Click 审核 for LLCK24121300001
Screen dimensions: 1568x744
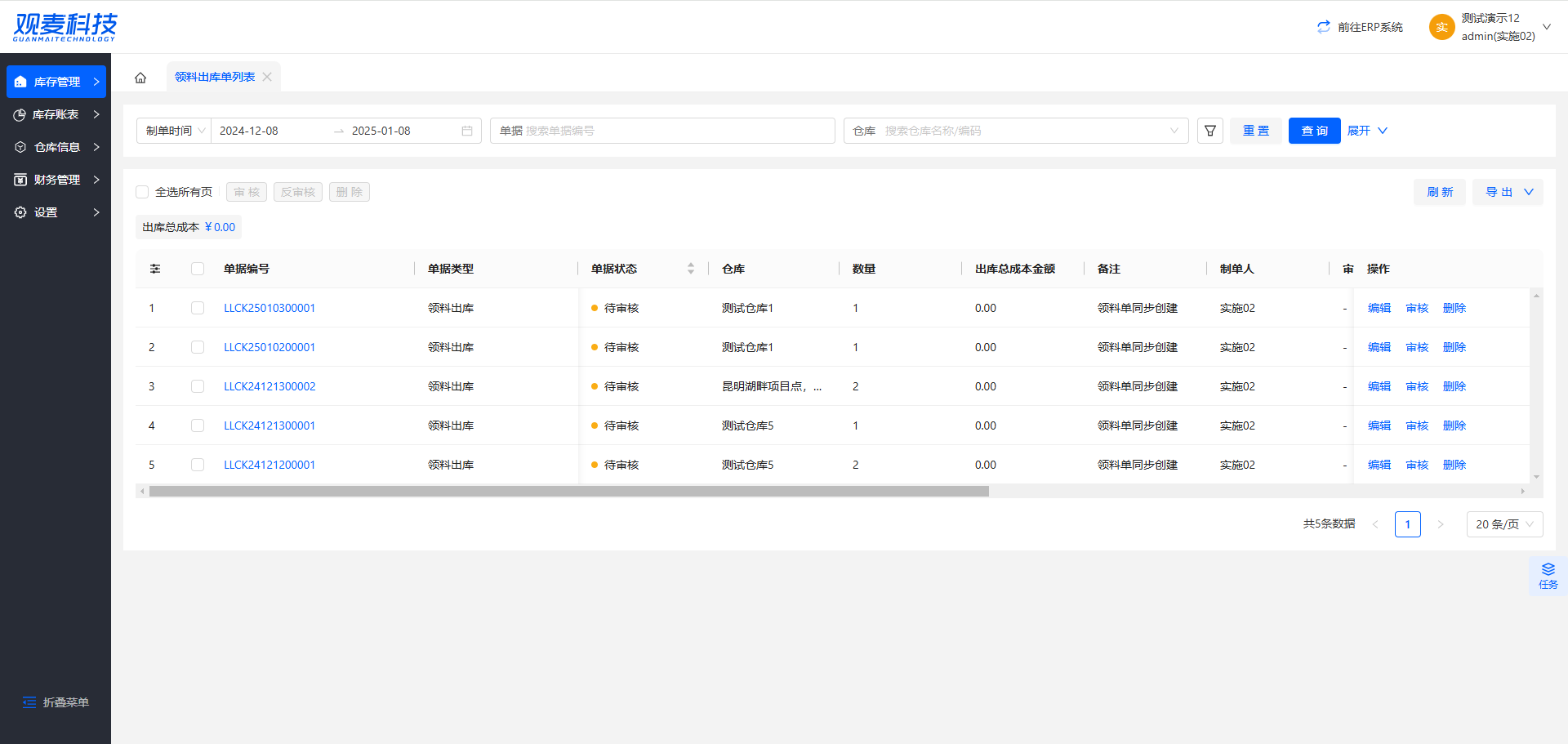coord(1417,425)
